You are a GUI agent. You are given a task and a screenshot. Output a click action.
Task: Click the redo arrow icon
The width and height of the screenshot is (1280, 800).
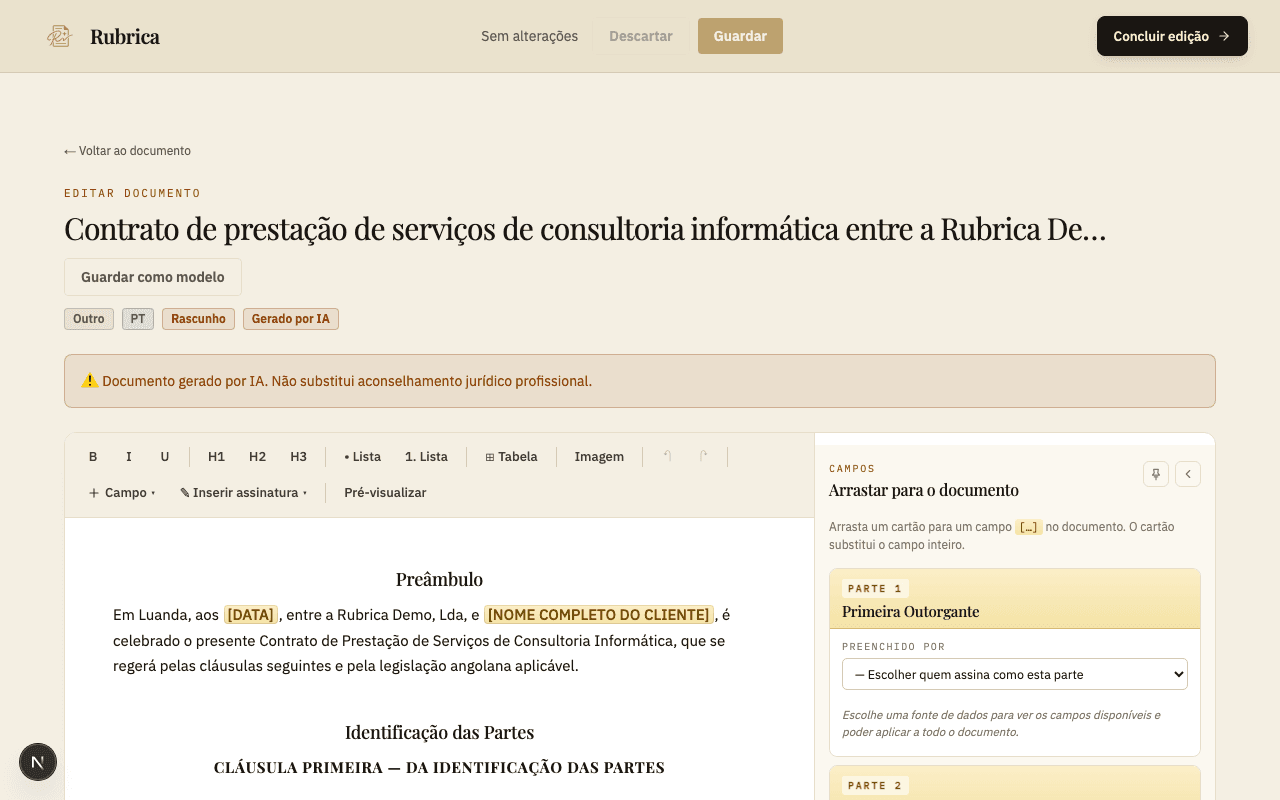click(703, 457)
